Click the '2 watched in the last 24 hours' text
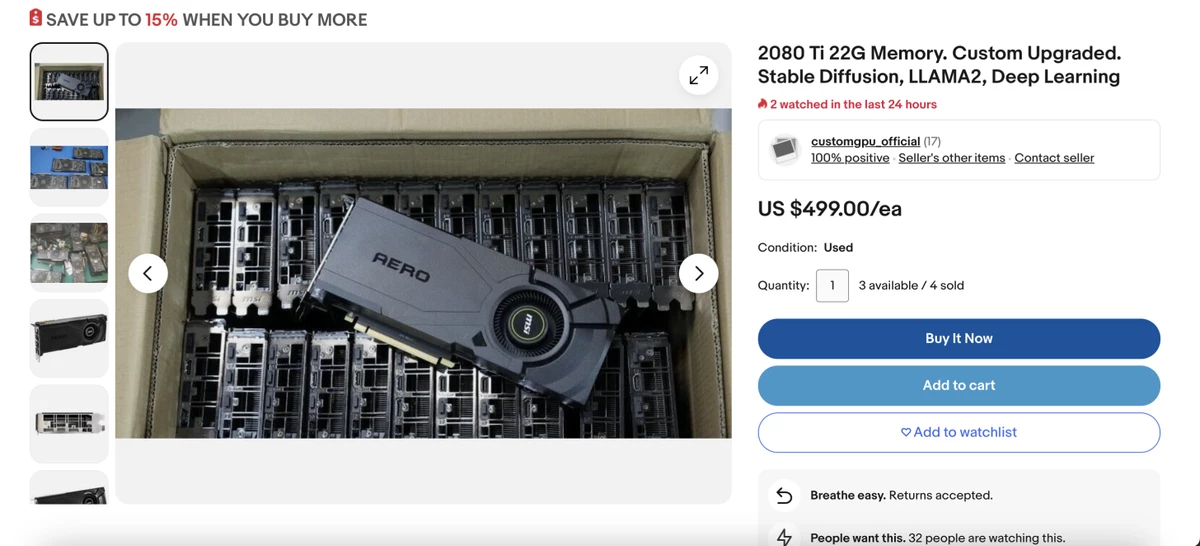 point(853,104)
